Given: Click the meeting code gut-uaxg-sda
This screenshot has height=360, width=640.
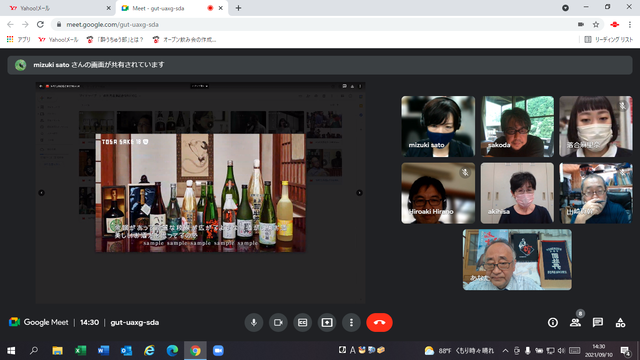Looking at the screenshot, I should [135, 322].
